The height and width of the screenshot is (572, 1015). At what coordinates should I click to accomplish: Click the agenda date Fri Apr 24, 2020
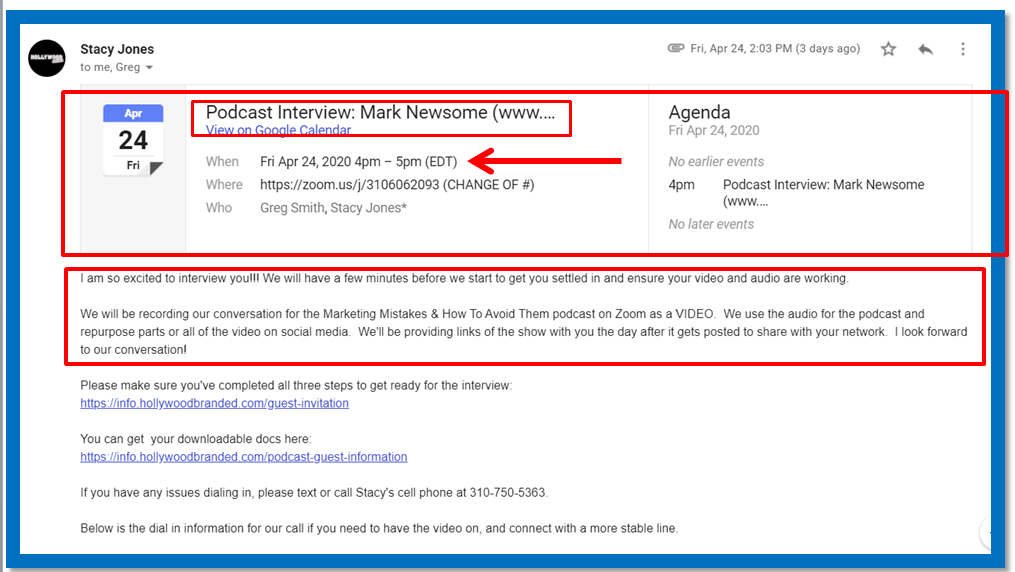713,131
